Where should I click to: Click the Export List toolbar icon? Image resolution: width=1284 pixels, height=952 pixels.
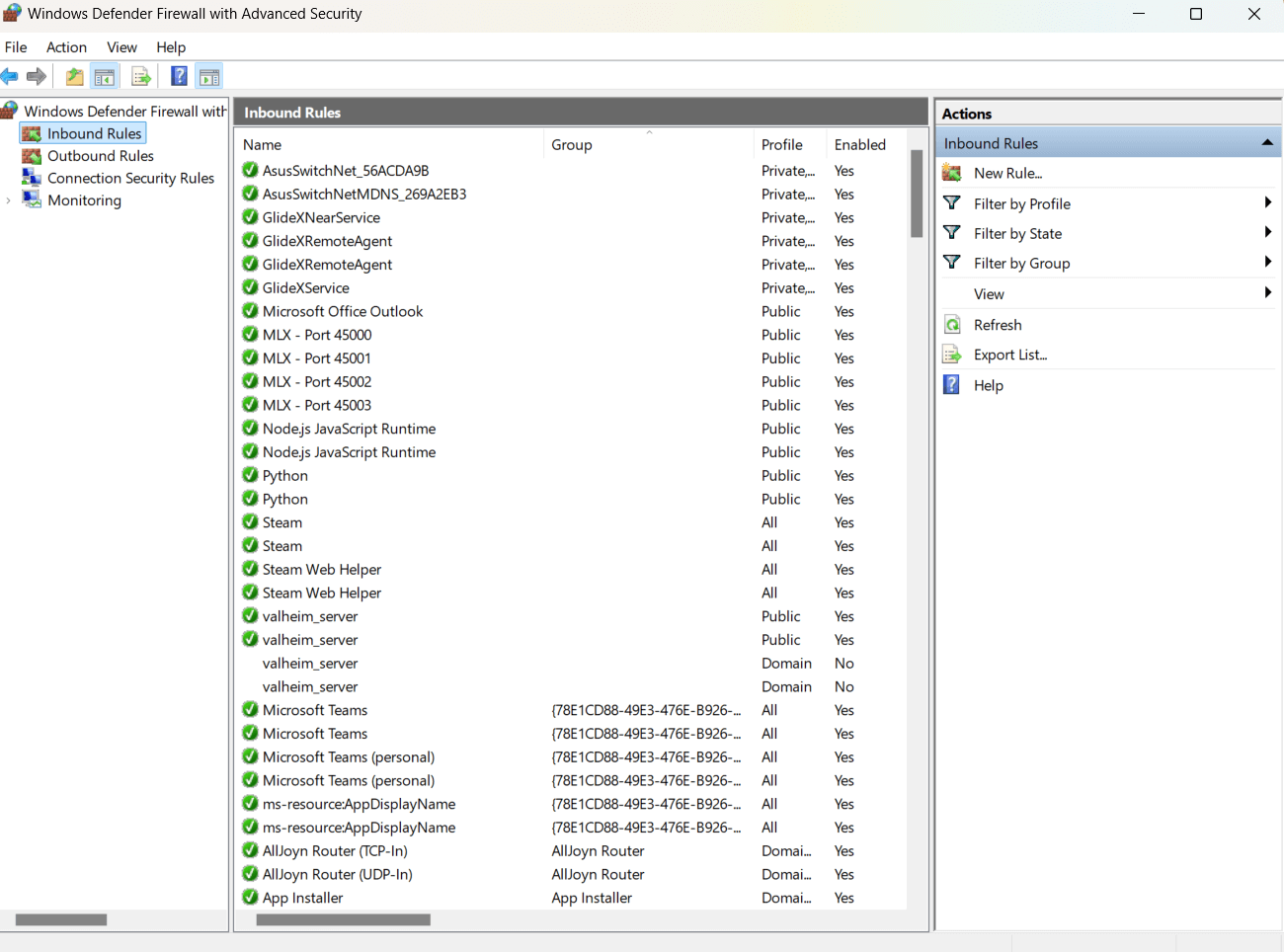click(141, 77)
